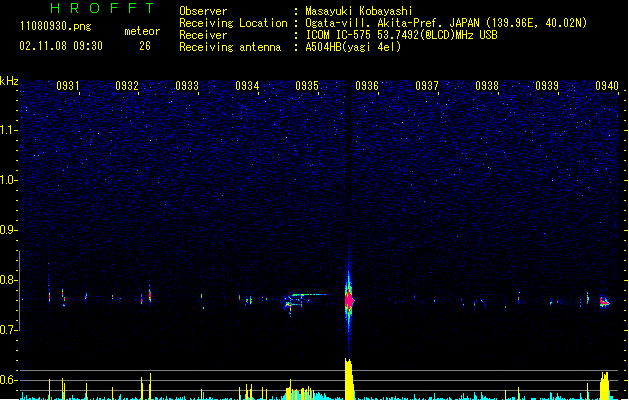629x400 pixels.
Task: Click the Observer label
Action: [203, 11]
